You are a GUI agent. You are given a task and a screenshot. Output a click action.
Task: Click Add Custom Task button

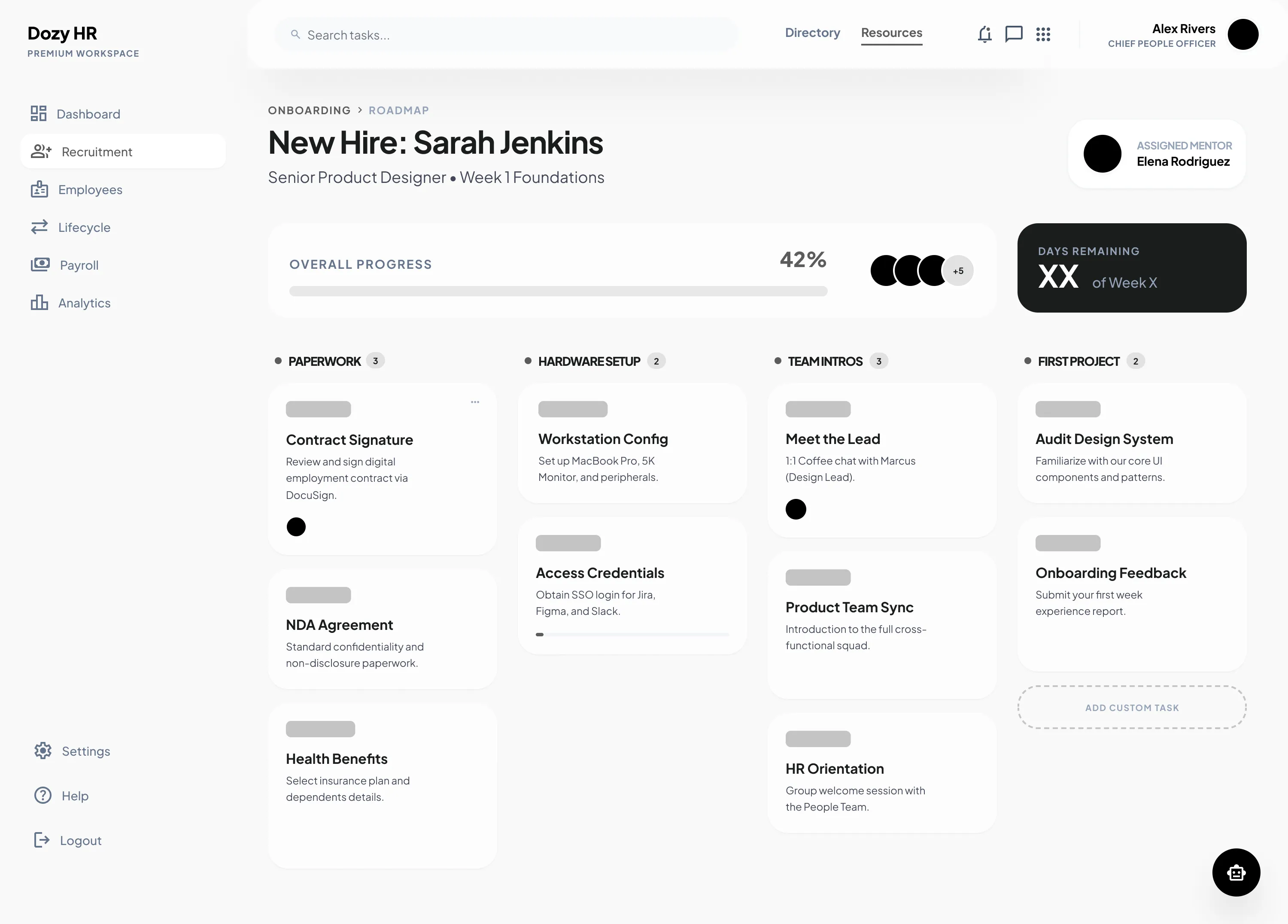[x=1131, y=708]
